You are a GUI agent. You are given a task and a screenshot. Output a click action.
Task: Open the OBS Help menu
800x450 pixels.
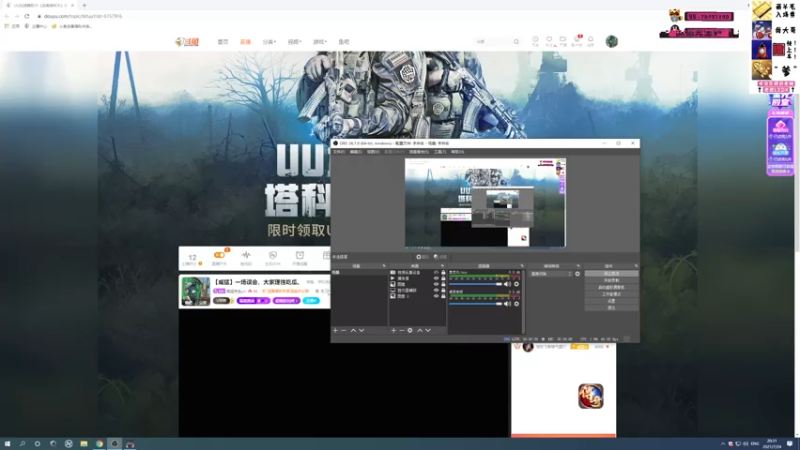457,152
